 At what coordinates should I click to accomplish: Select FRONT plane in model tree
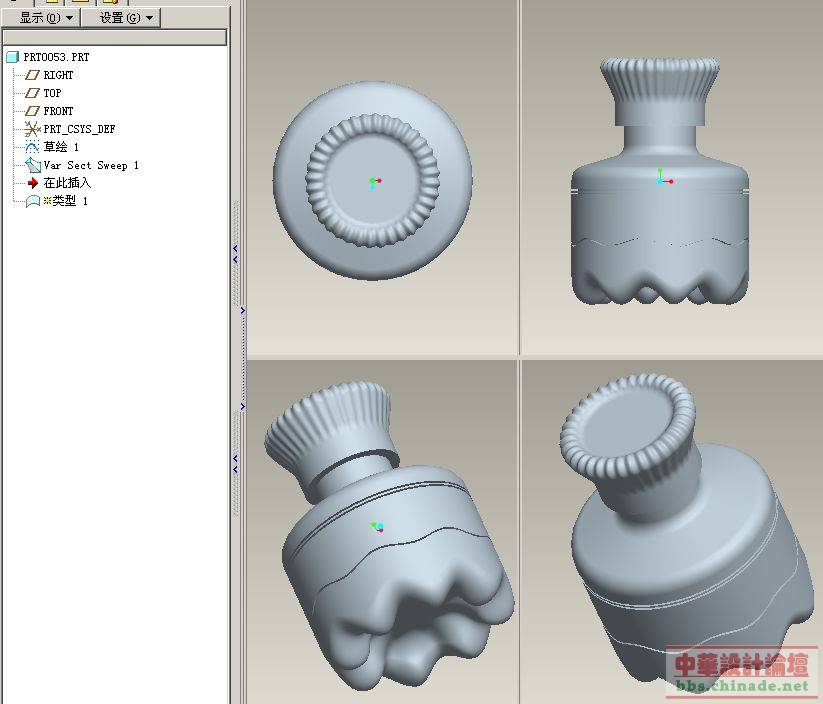click(x=58, y=111)
